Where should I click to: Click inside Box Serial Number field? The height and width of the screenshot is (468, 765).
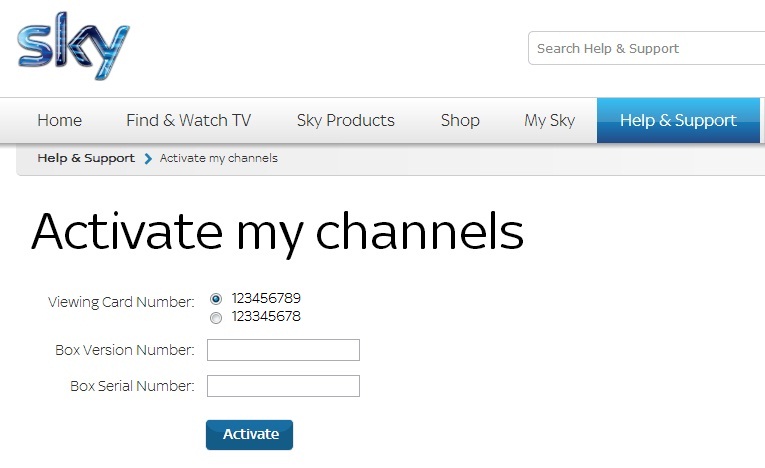(283, 386)
